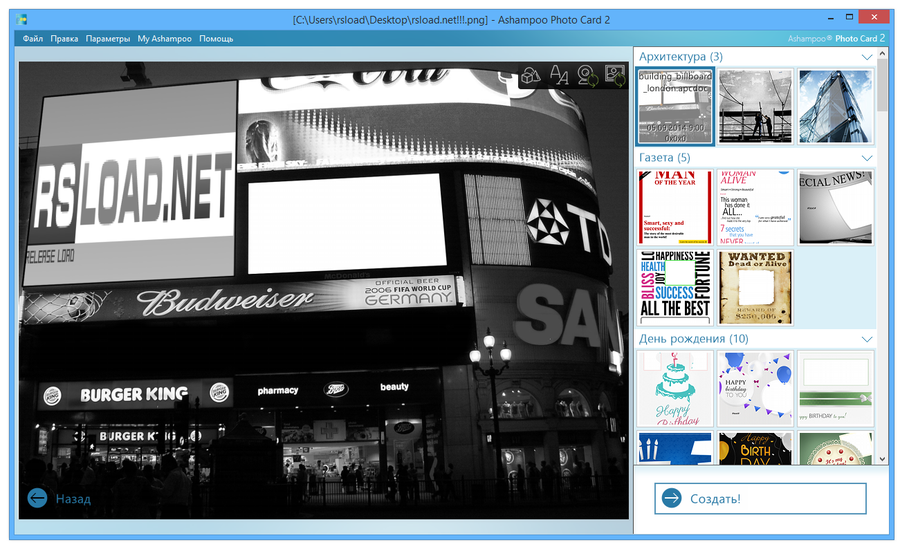The image size is (900, 547).
Task: Minimize the Ashampoo Photo Card window
Action: [831, 18]
